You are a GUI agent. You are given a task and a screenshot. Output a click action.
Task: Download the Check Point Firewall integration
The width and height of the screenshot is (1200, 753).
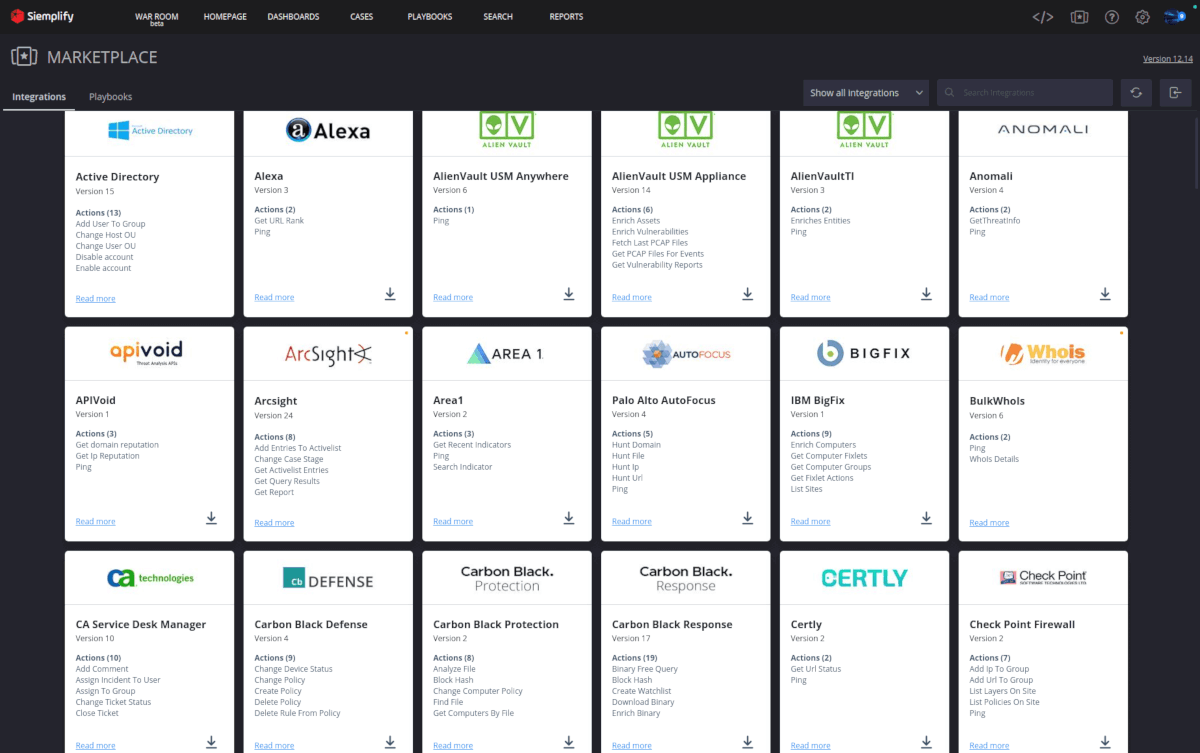[x=1105, y=742]
